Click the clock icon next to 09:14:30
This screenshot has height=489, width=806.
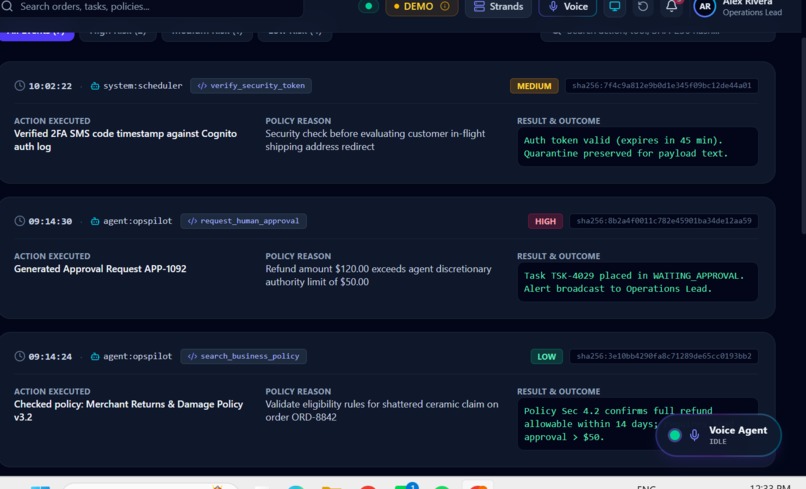click(x=20, y=221)
